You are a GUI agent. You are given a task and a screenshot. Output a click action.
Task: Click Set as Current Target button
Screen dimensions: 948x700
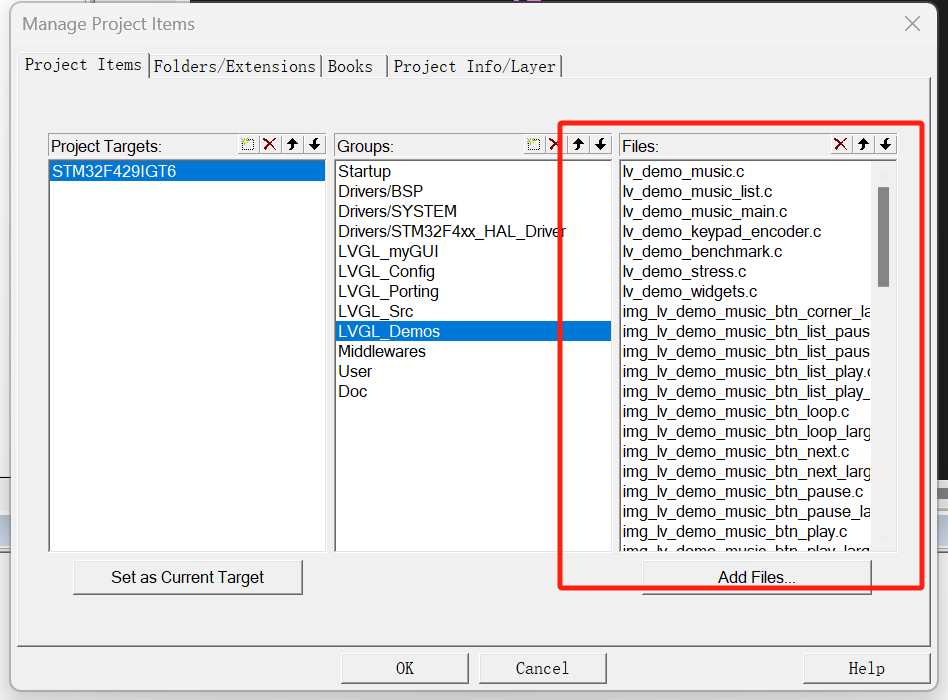point(187,577)
